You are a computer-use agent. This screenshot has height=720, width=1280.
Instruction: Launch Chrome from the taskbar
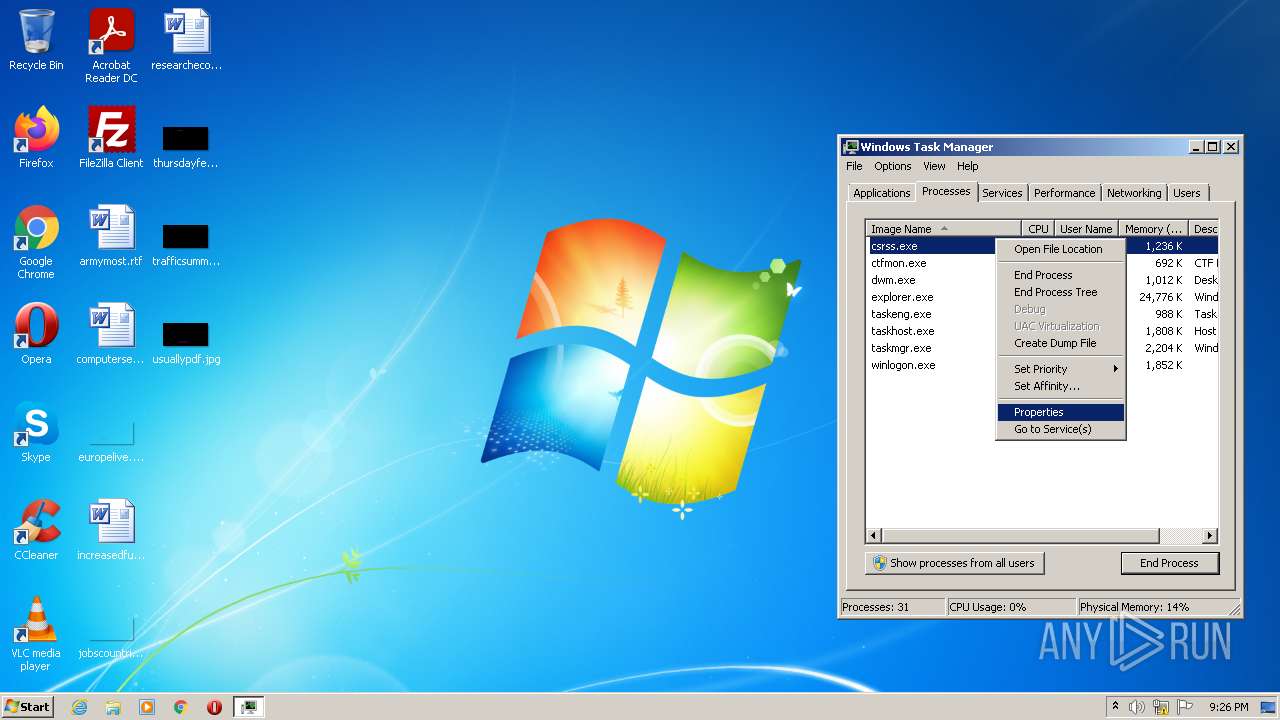point(181,707)
